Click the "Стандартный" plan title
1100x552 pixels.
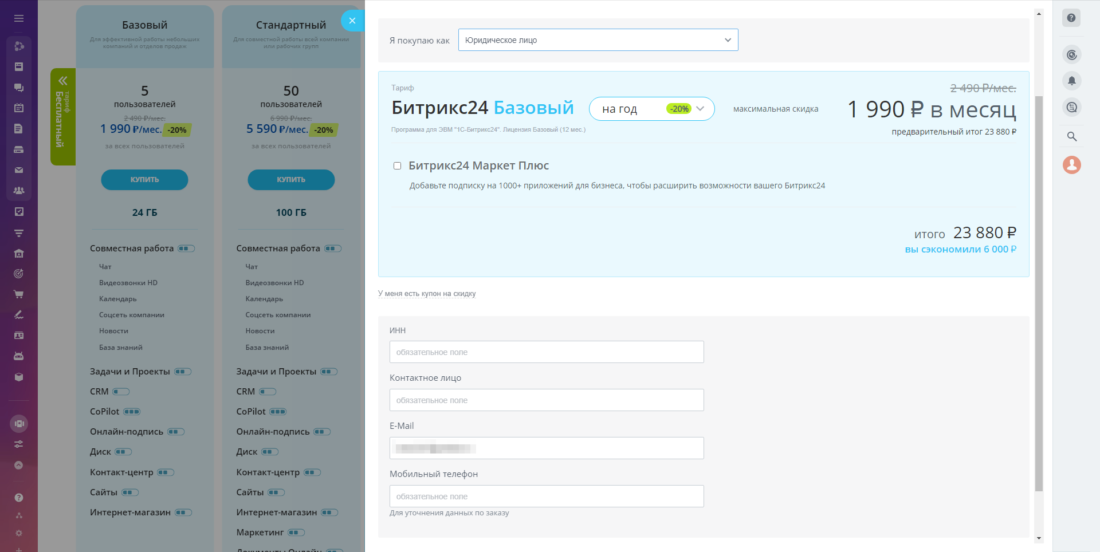coord(291,26)
